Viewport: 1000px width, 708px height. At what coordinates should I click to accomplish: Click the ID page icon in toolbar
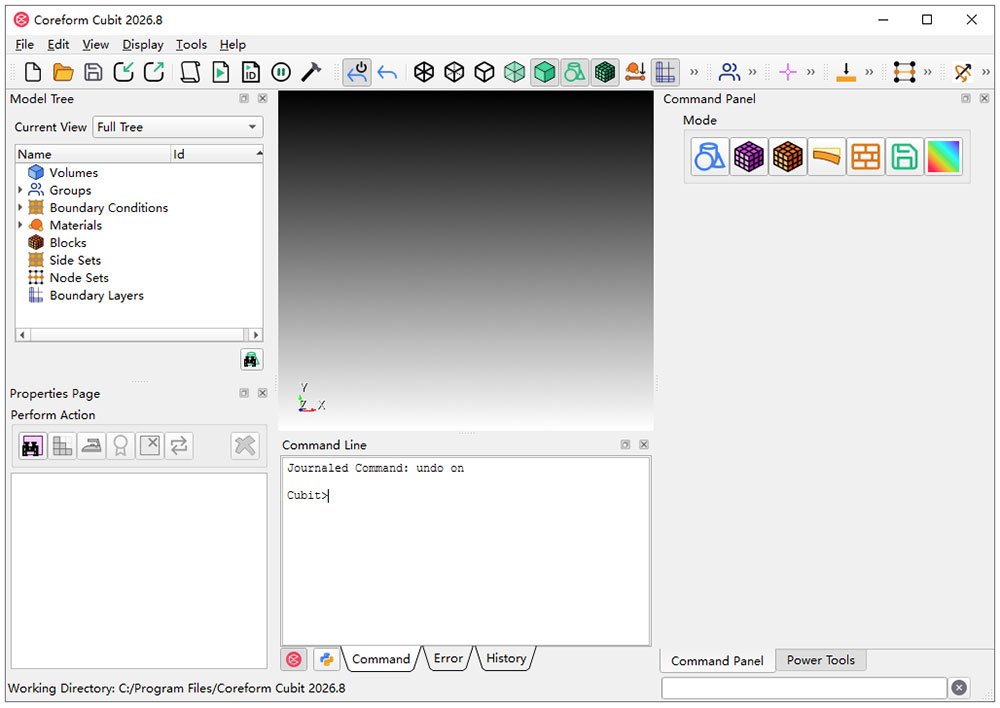click(251, 72)
